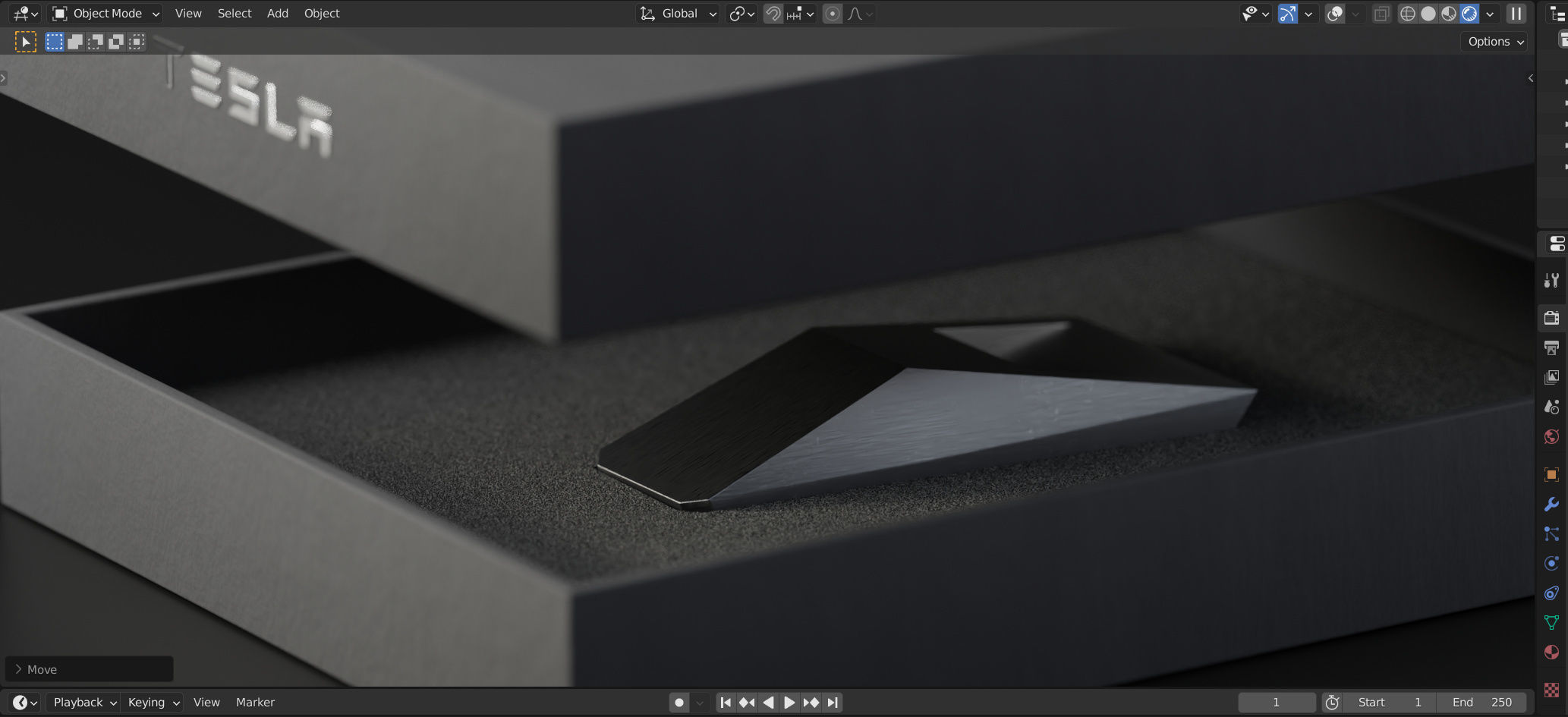1568x717 pixels.
Task: Switch to Solid viewport shading
Action: (1428, 14)
